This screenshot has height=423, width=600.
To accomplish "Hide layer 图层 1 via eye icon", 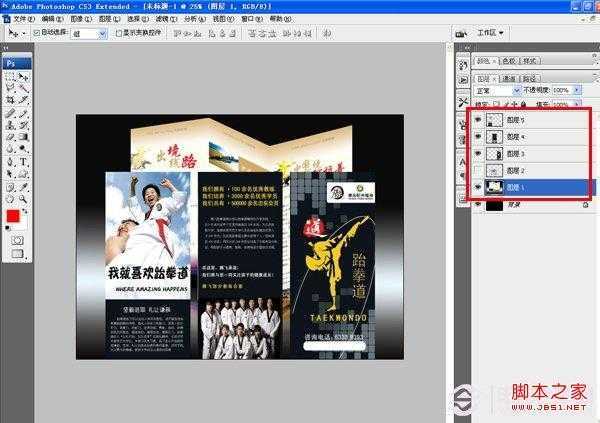I will pyautogui.click(x=478, y=187).
